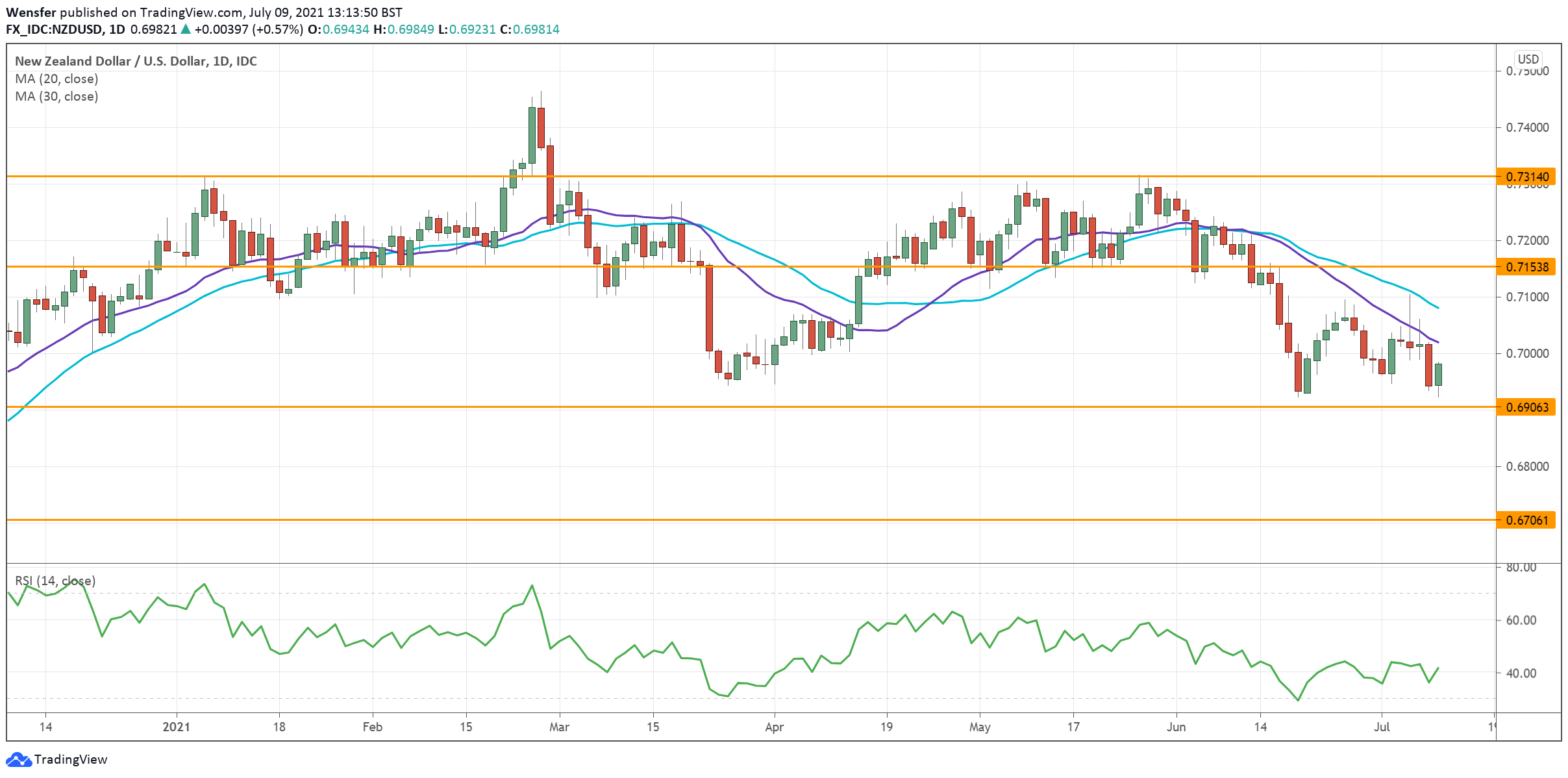1568x778 pixels.
Task: Click the 2021 label on time axis
Action: tap(176, 727)
